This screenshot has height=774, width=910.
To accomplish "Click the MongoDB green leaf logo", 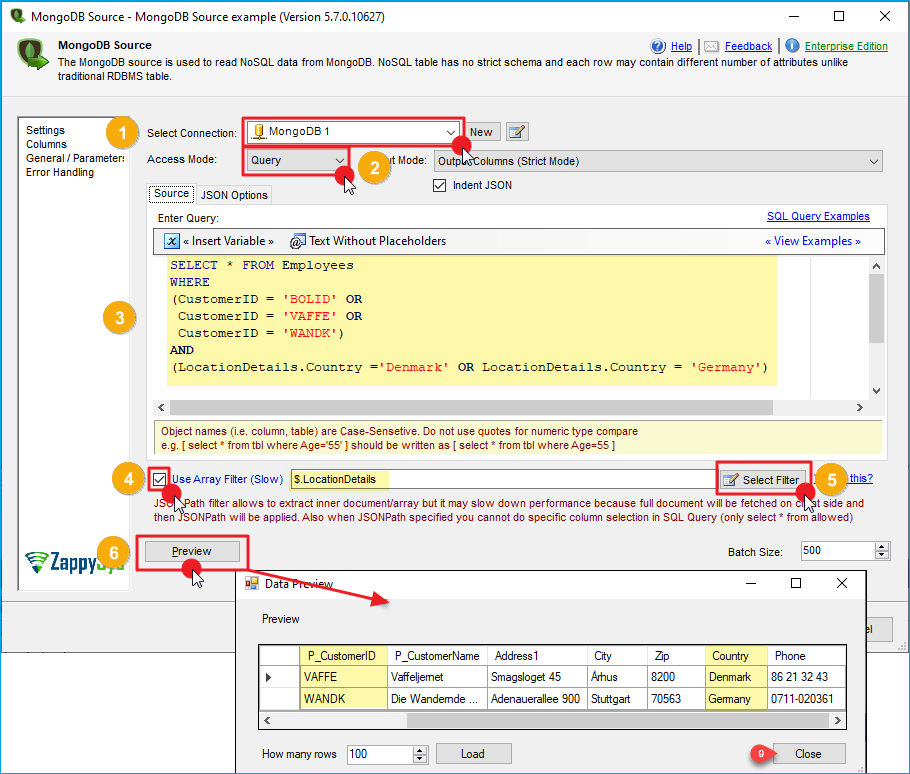I will [33, 53].
